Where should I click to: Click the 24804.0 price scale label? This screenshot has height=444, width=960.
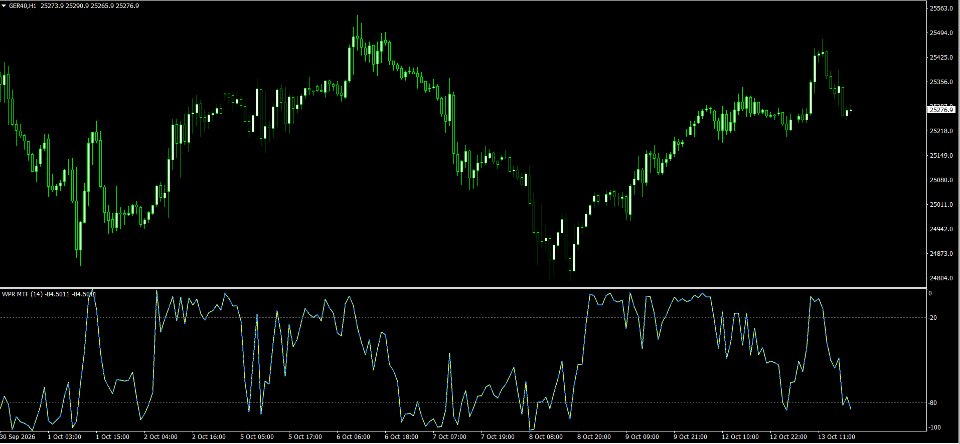942,278
